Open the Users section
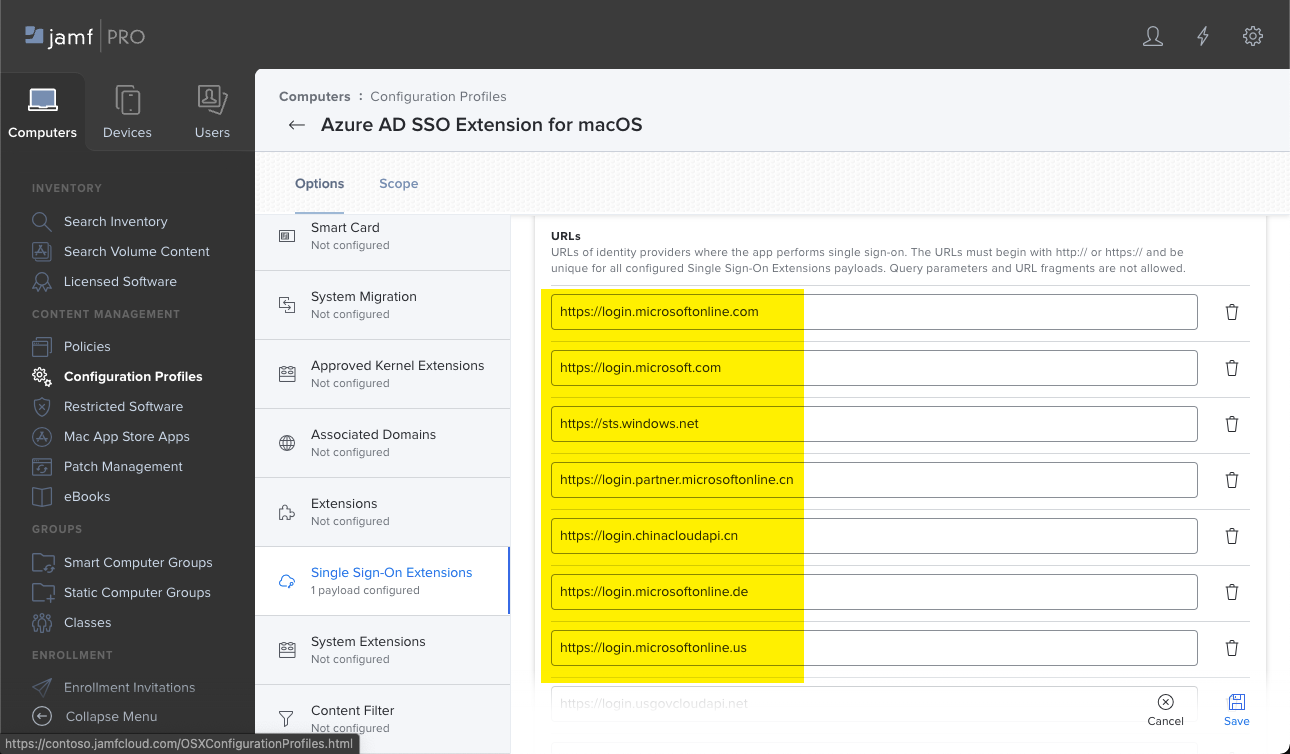Image resolution: width=1290 pixels, height=754 pixels. 212,110
